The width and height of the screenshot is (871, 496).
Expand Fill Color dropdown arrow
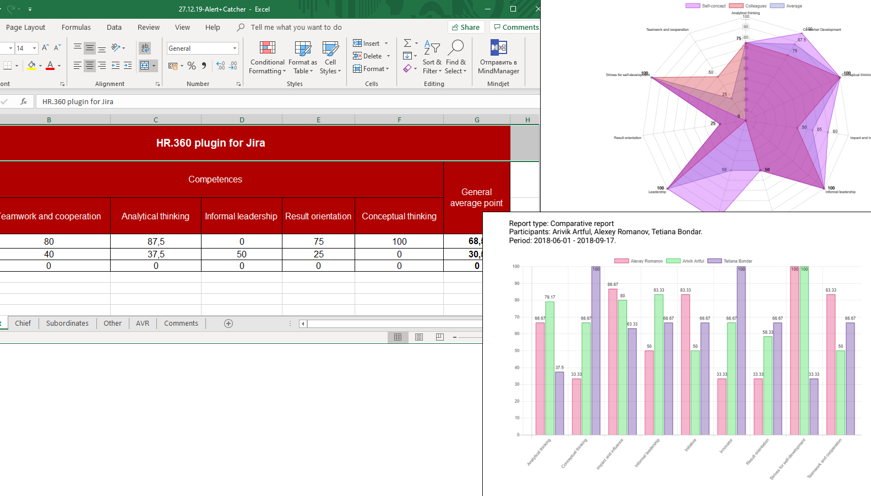(40, 66)
